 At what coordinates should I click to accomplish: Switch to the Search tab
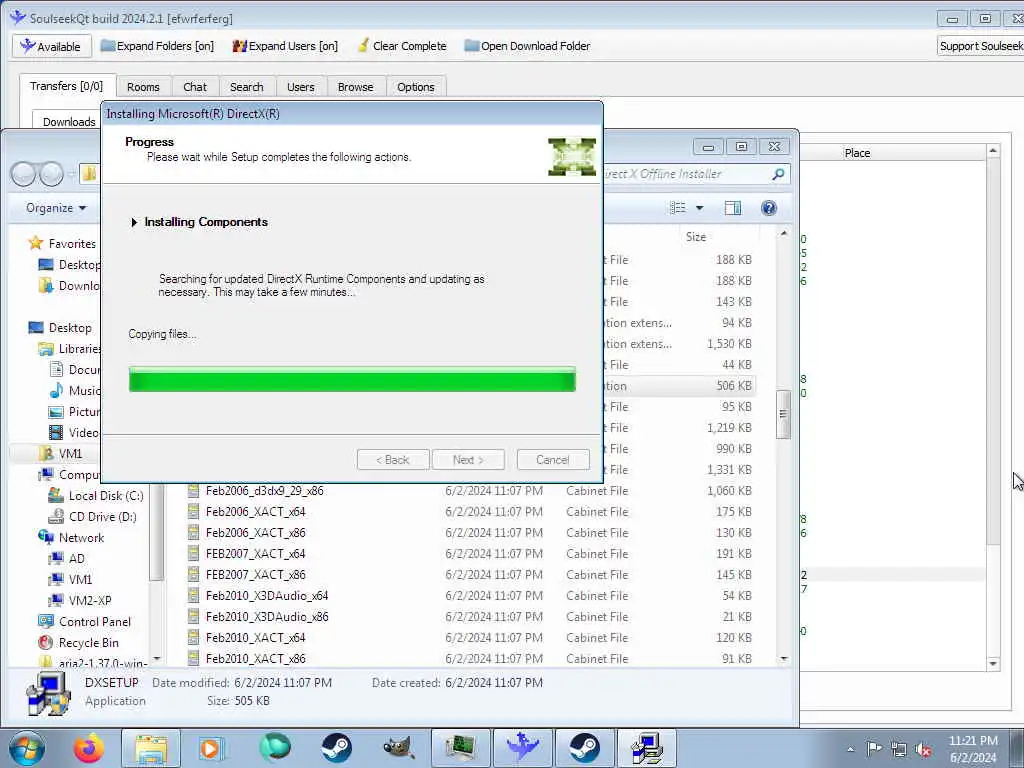246,87
